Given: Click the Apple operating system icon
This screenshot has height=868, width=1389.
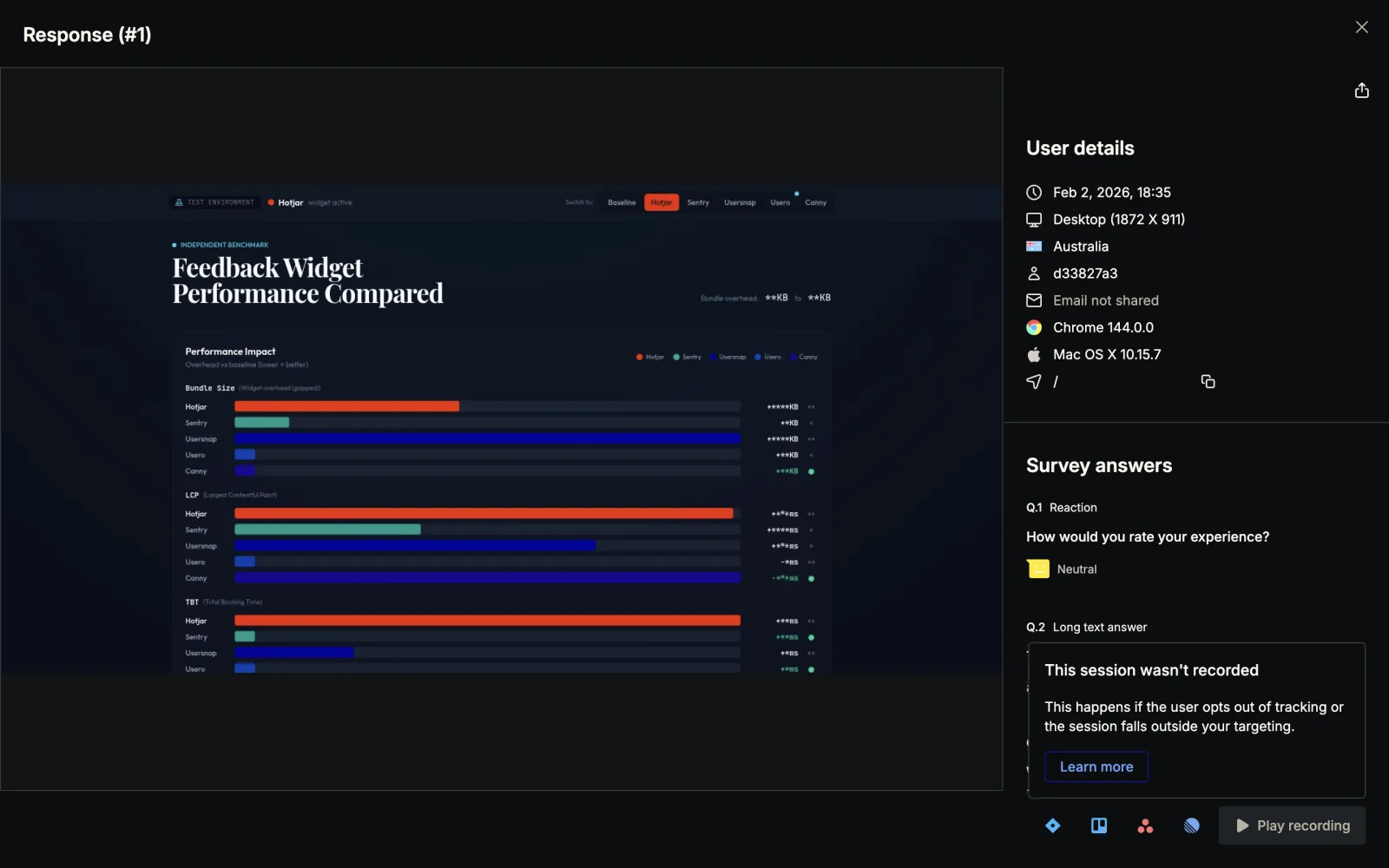Looking at the screenshot, I should (x=1034, y=354).
